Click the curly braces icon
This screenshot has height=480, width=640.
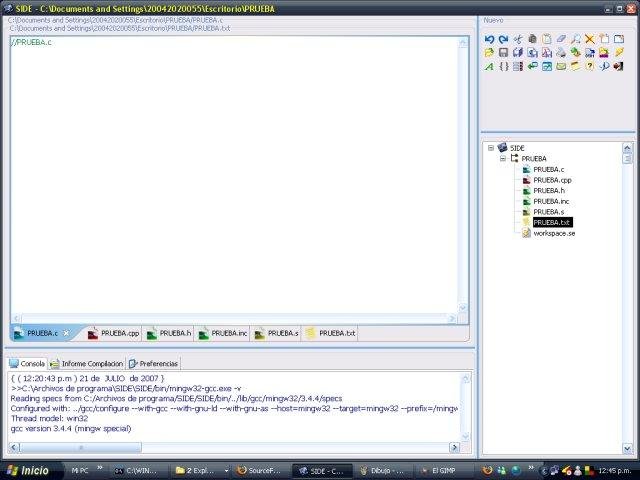click(504, 66)
